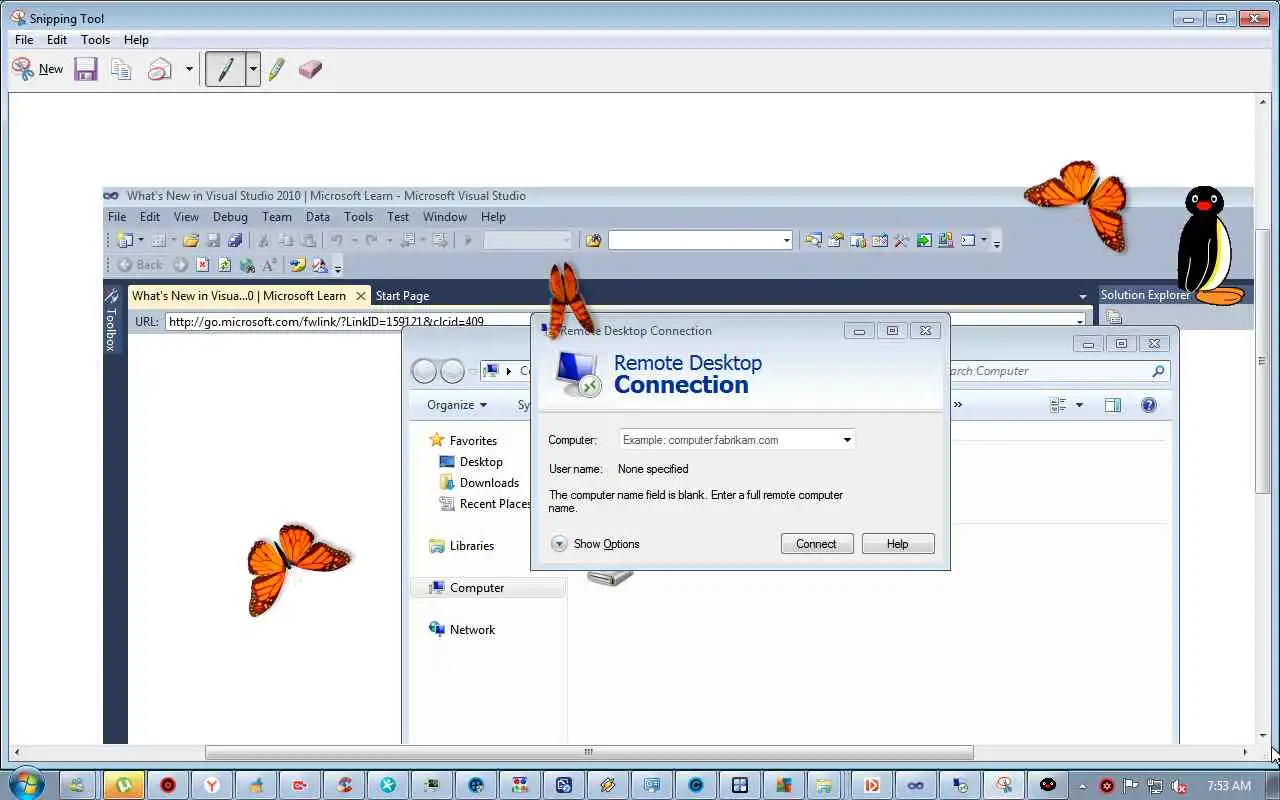
Task: Open Visual Studio's Data menu
Action: pyautogui.click(x=318, y=216)
